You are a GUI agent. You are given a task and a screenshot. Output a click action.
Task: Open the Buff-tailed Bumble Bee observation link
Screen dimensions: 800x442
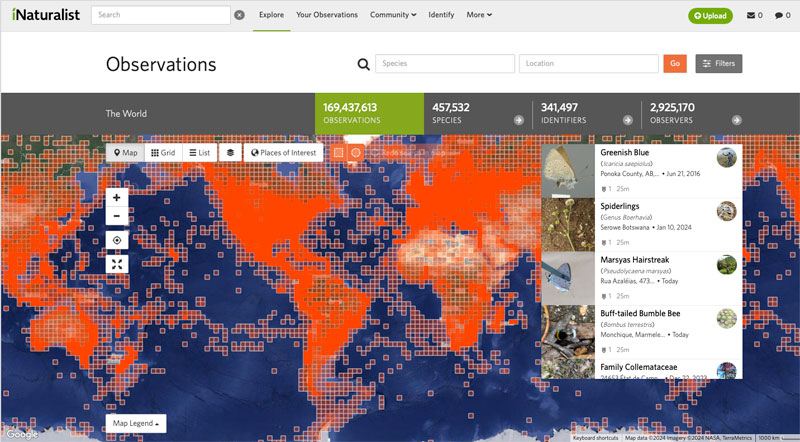[640, 313]
